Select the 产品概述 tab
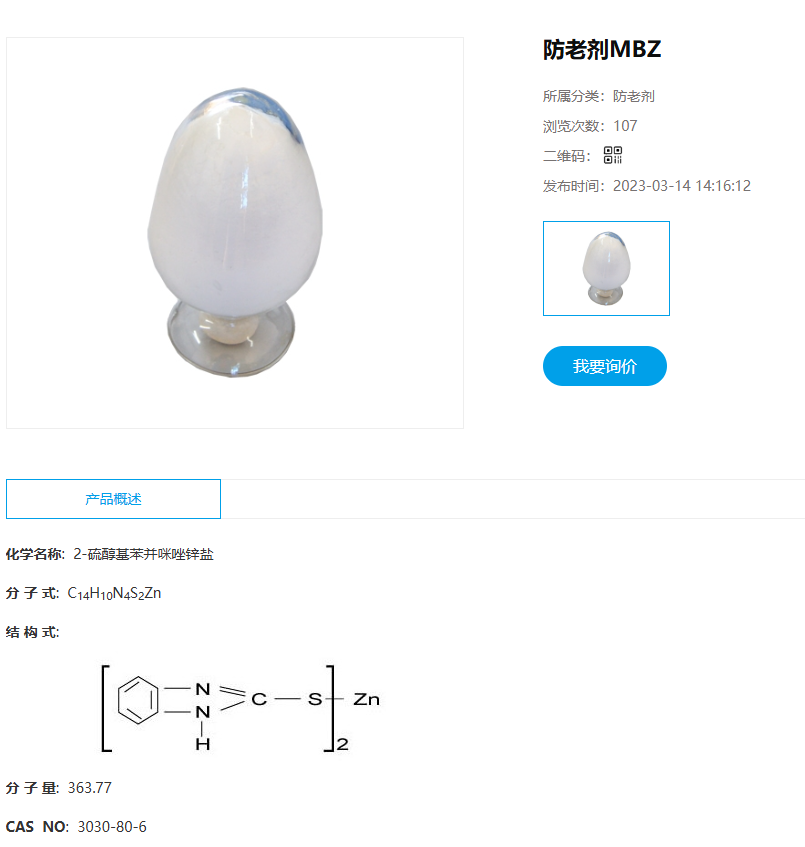Image resolution: width=805 pixels, height=847 pixels. [x=113, y=499]
